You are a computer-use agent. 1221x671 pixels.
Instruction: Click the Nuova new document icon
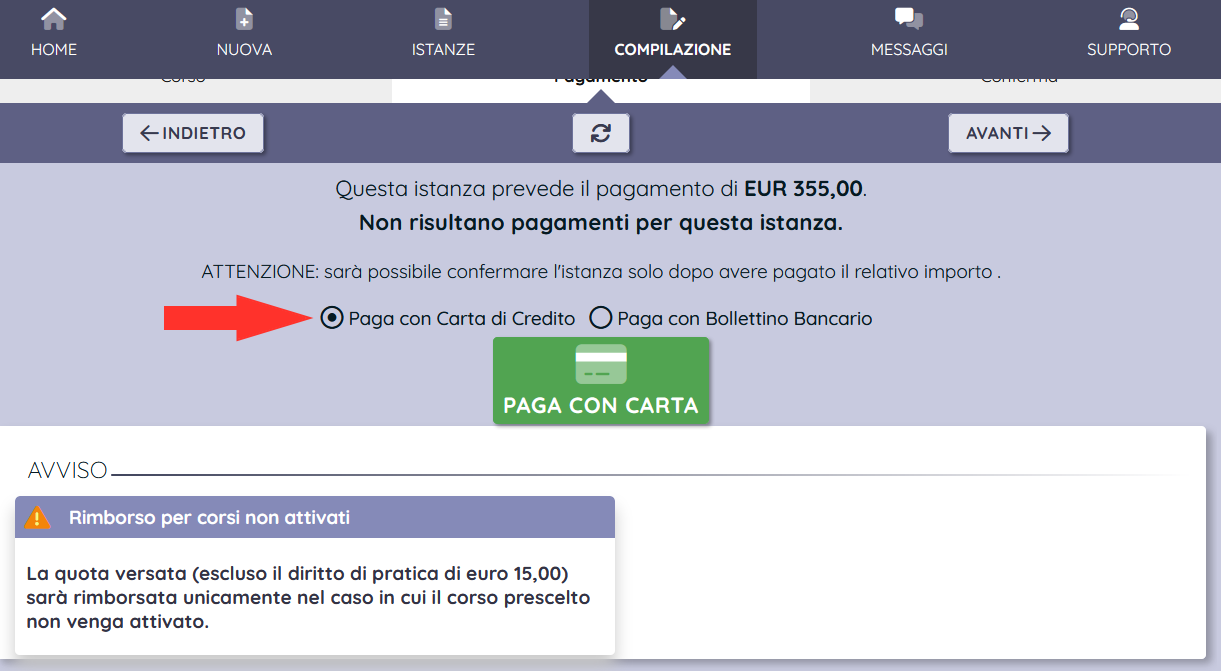pyautogui.click(x=244, y=19)
